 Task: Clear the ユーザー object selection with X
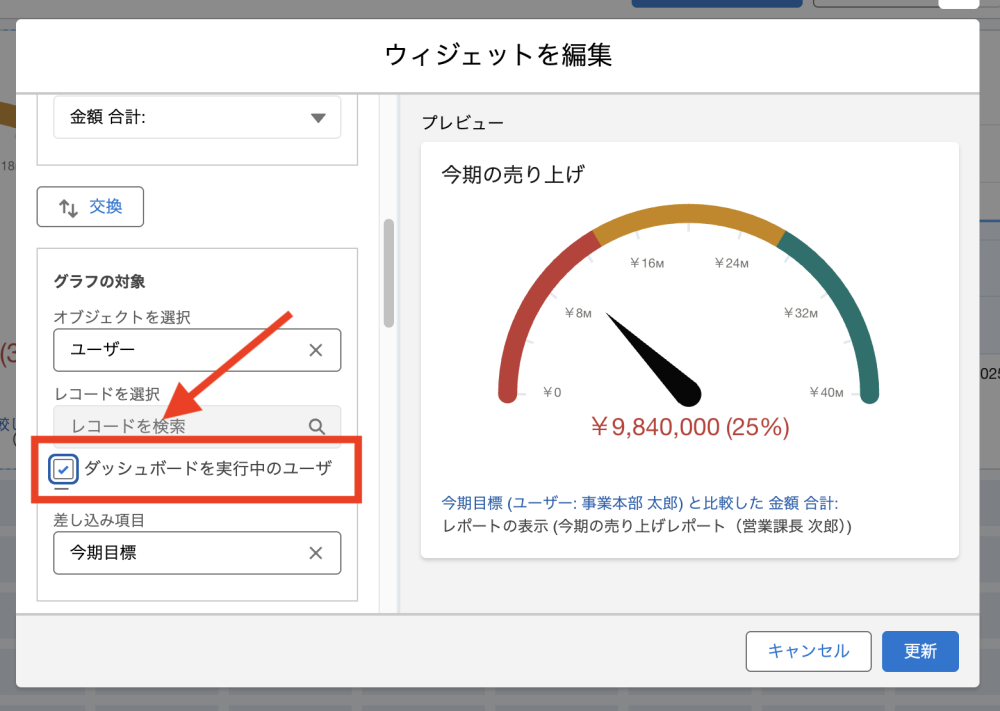click(316, 350)
